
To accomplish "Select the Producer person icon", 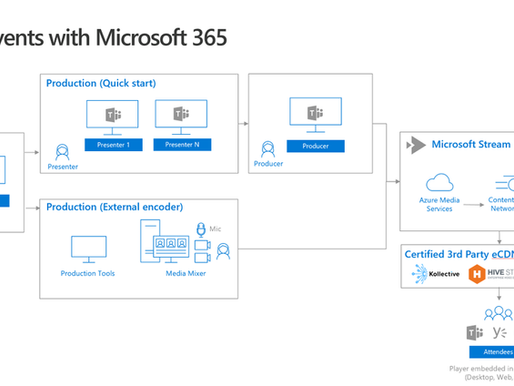I will 268,149.
